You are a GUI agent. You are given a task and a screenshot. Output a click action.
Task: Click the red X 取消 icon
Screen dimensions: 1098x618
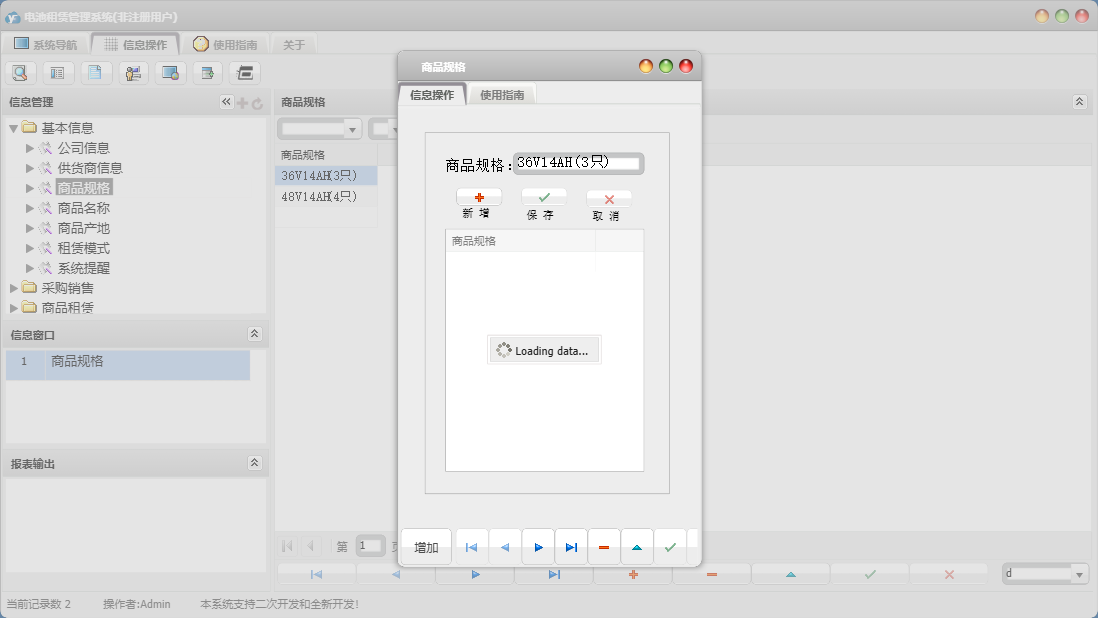pos(609,199)
